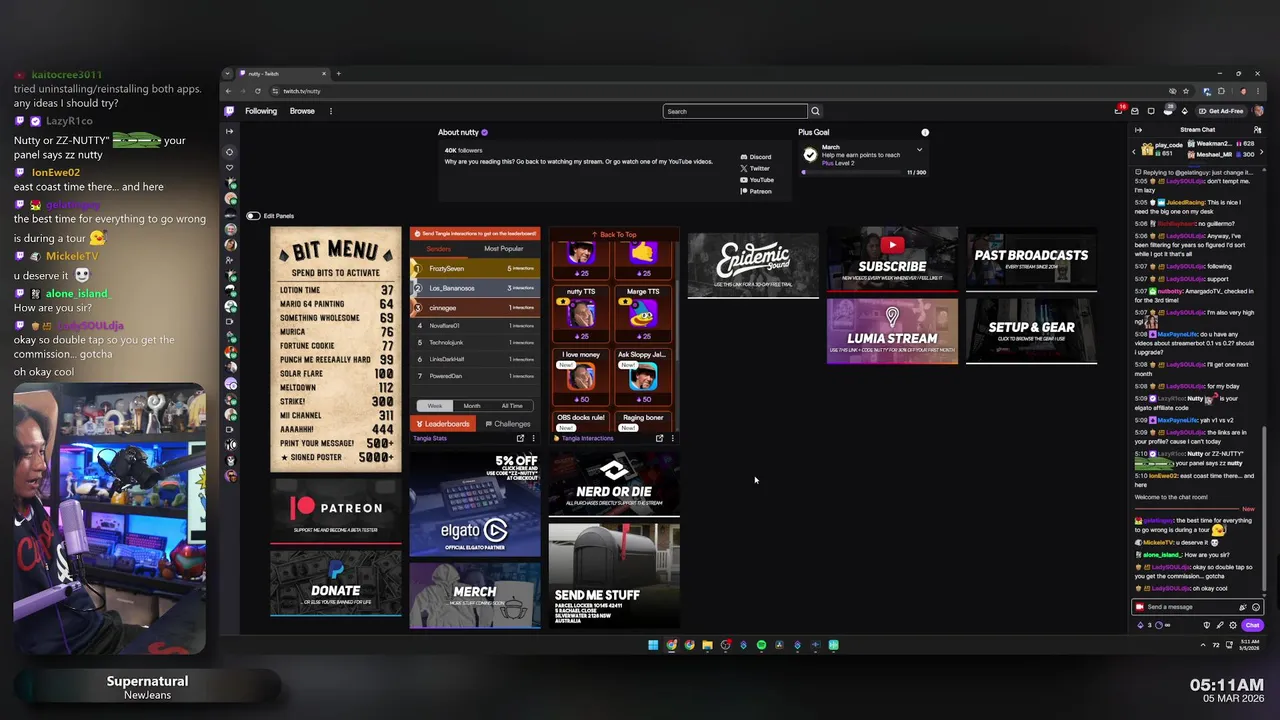
Task: Open the chat celebration party-popper icon
Action: 1243,607
